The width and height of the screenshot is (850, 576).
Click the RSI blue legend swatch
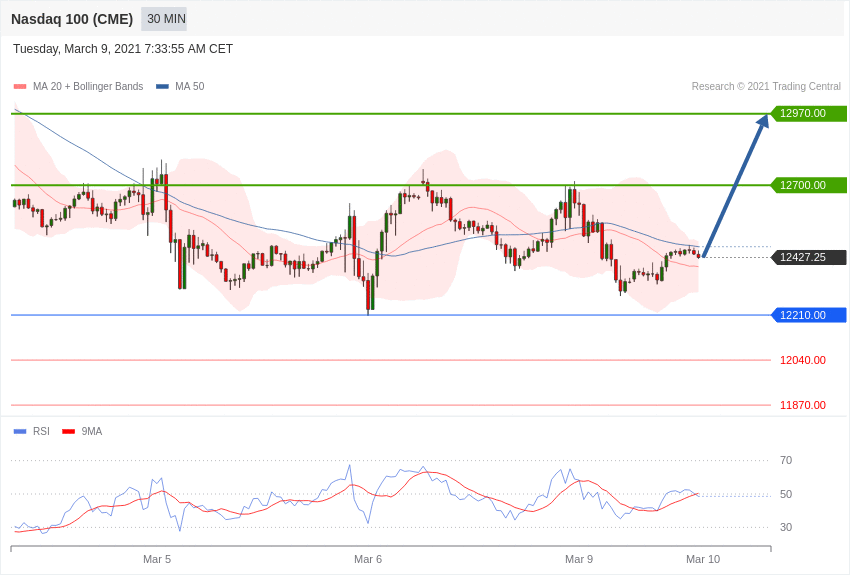[20, 431]
